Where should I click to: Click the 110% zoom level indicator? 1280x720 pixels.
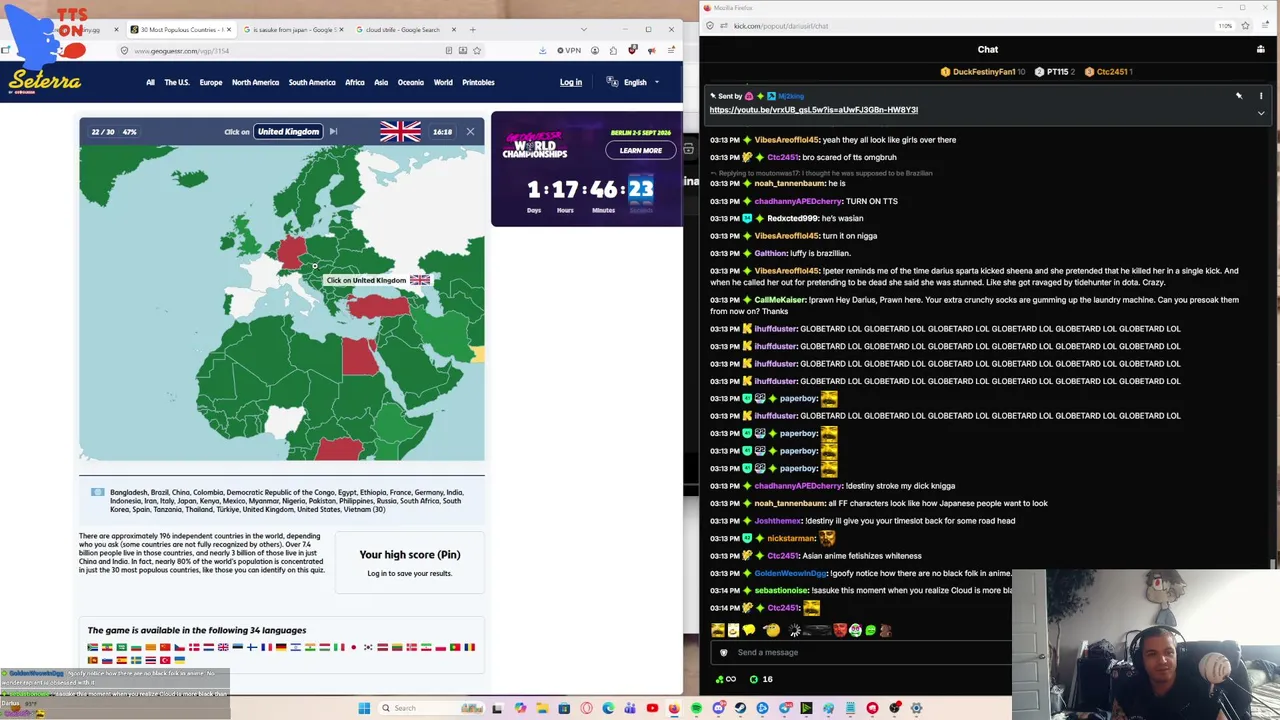tap(1225, 26)
